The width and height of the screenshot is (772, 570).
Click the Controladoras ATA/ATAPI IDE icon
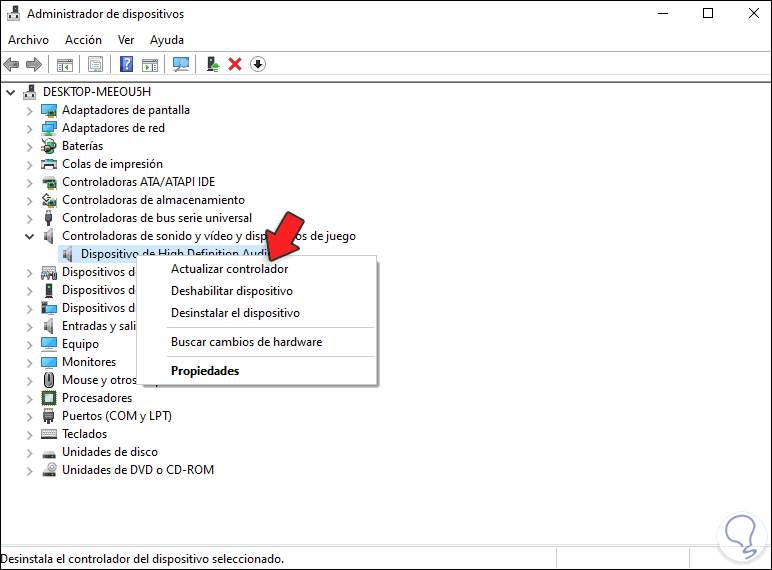click(49, 182)
